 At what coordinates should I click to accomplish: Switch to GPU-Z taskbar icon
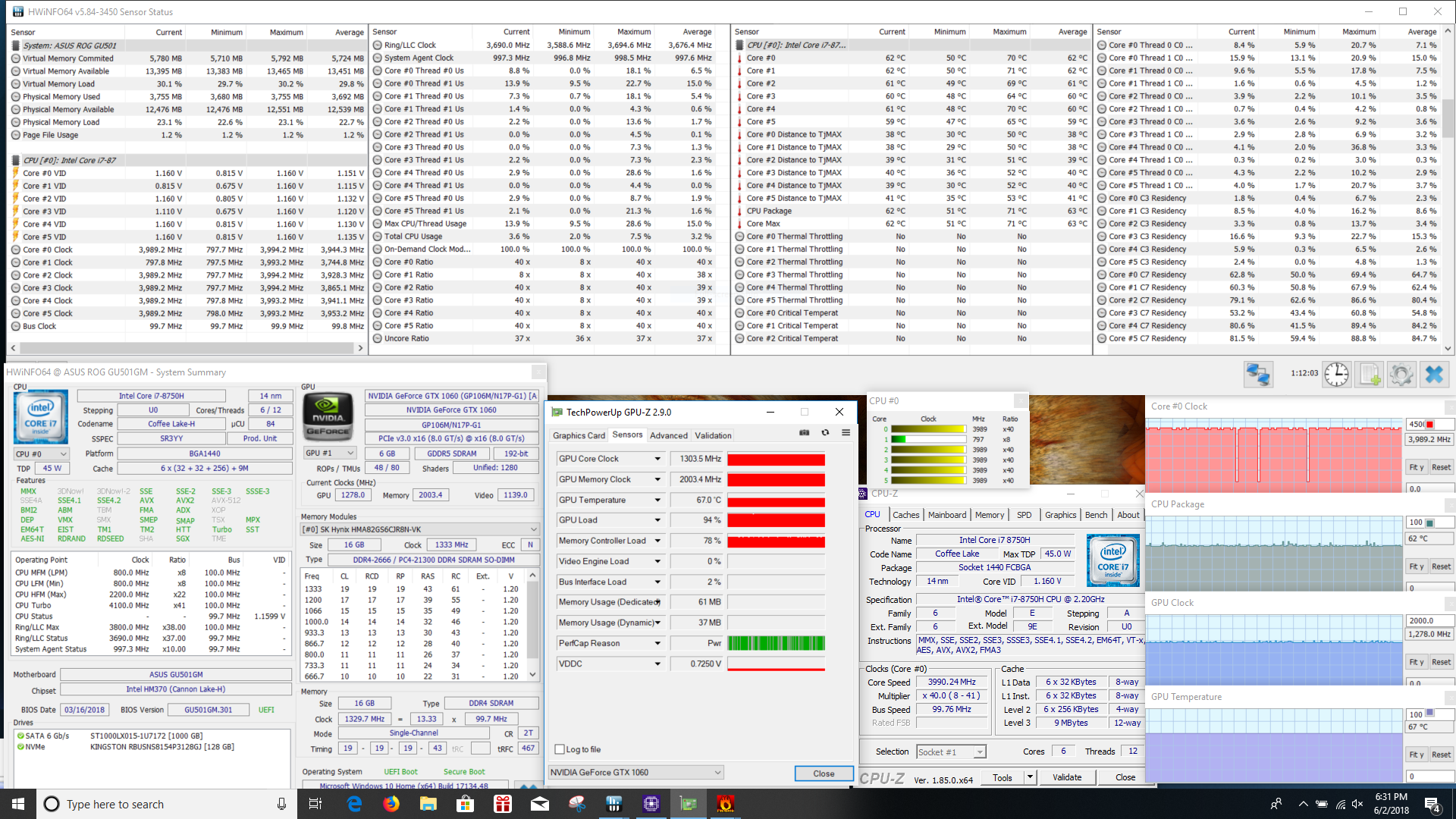click(688, 804)
